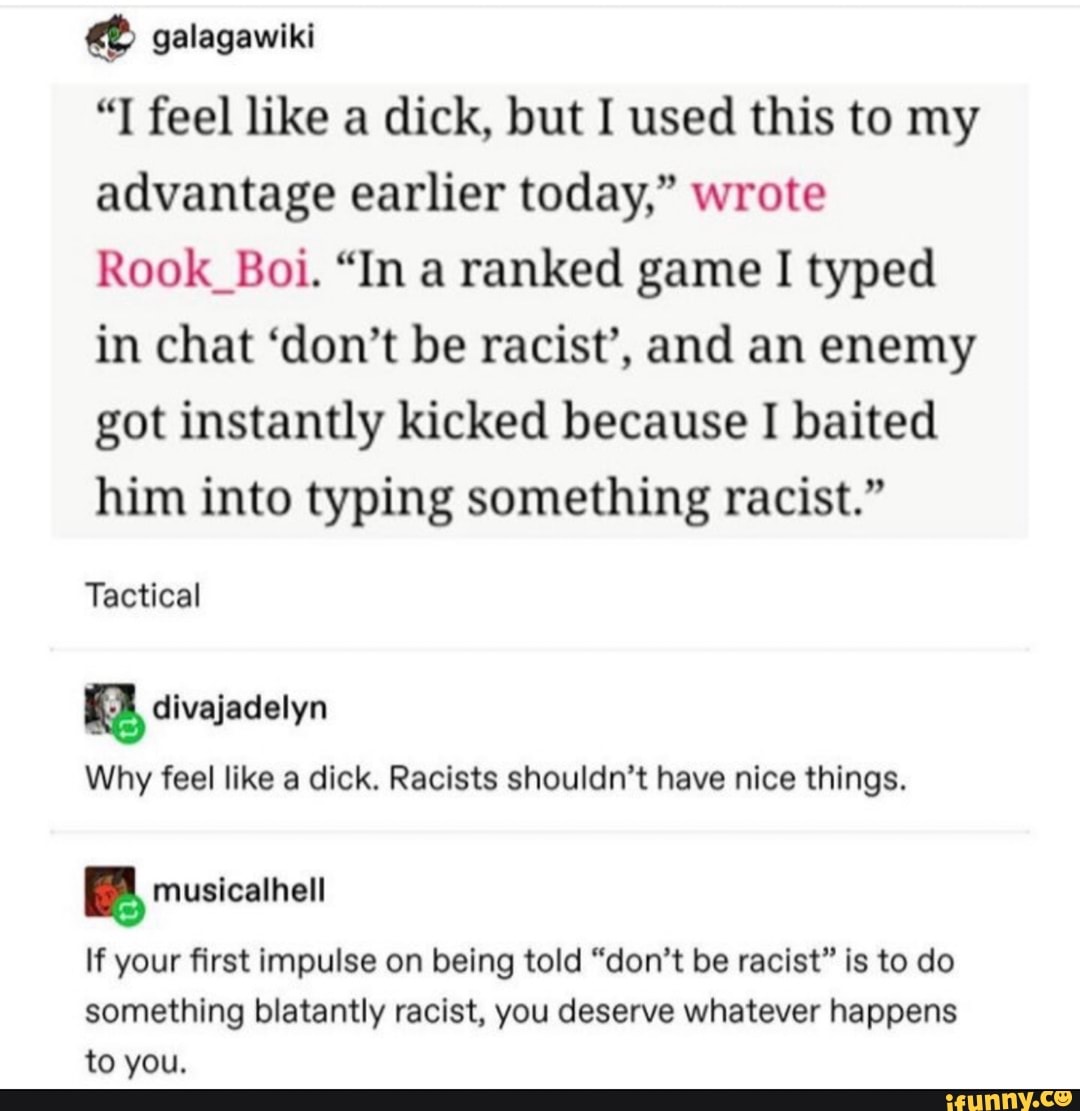The width and height of the screenshot is (1080, 1111).
Task: Click the green reblog badge on divajadelyn
Action: 130,729
